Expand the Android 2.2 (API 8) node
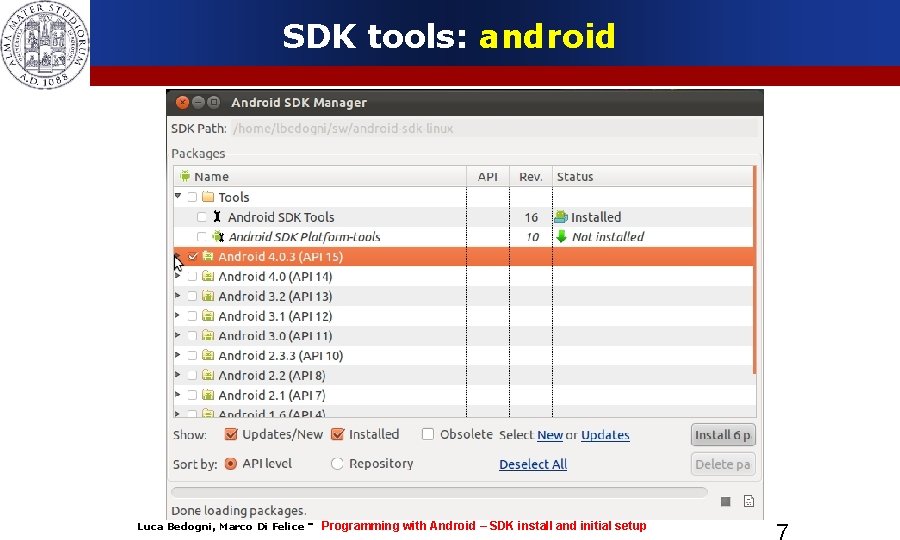 pyautogui.click(x=178, y=375)
